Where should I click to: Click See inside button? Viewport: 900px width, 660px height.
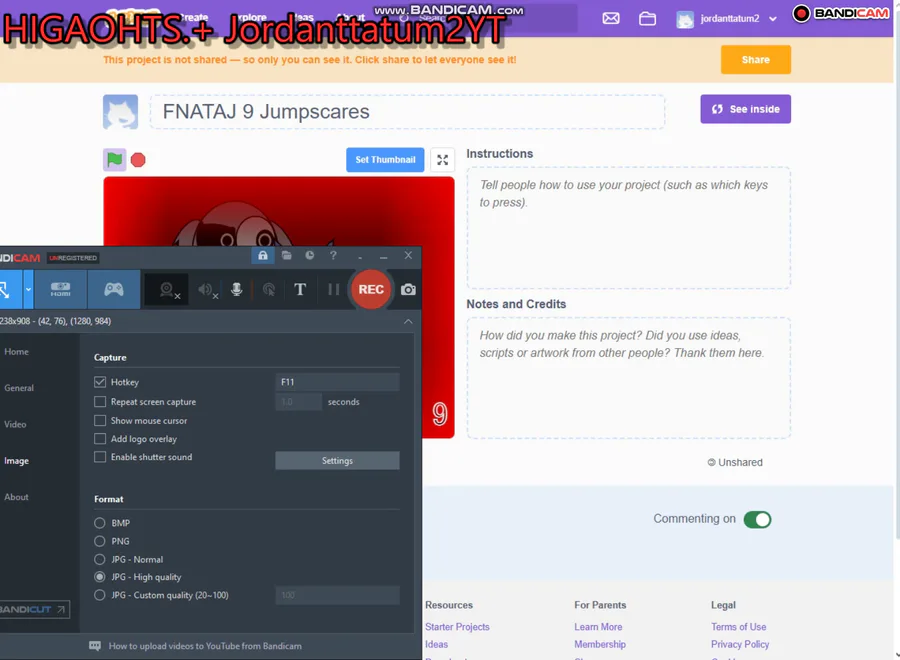tap(746, 109)
